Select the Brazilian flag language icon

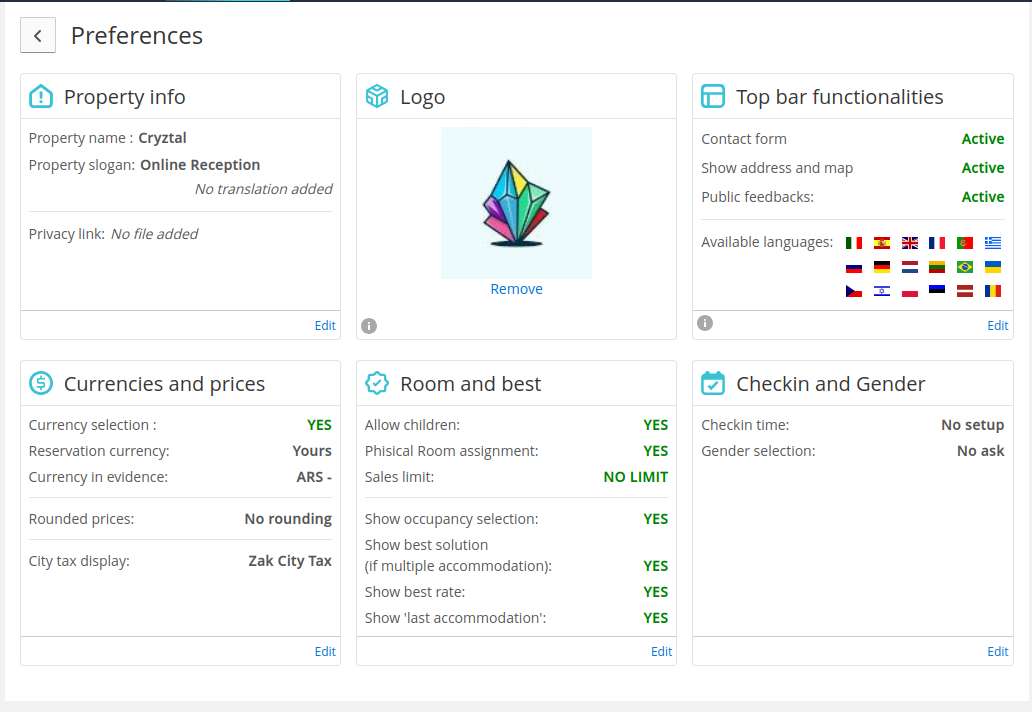965,267
